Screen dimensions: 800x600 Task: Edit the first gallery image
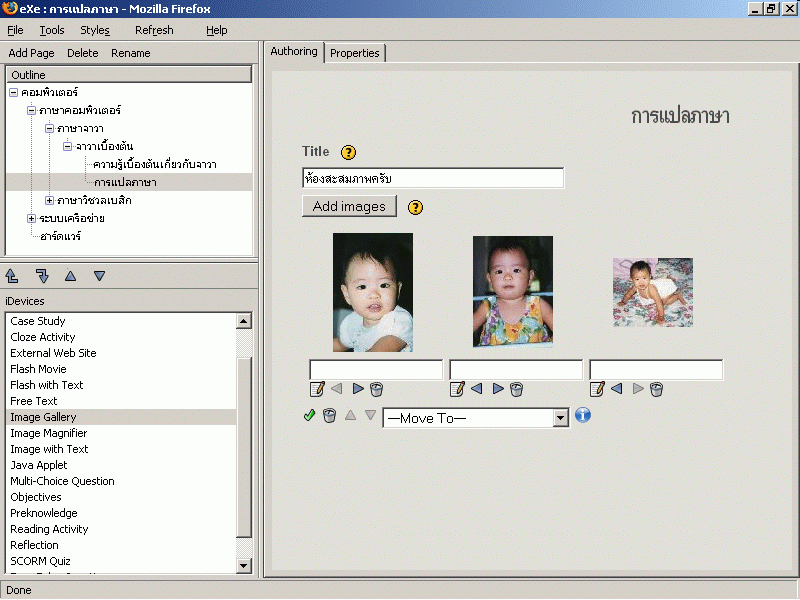[x=317, y=389]
